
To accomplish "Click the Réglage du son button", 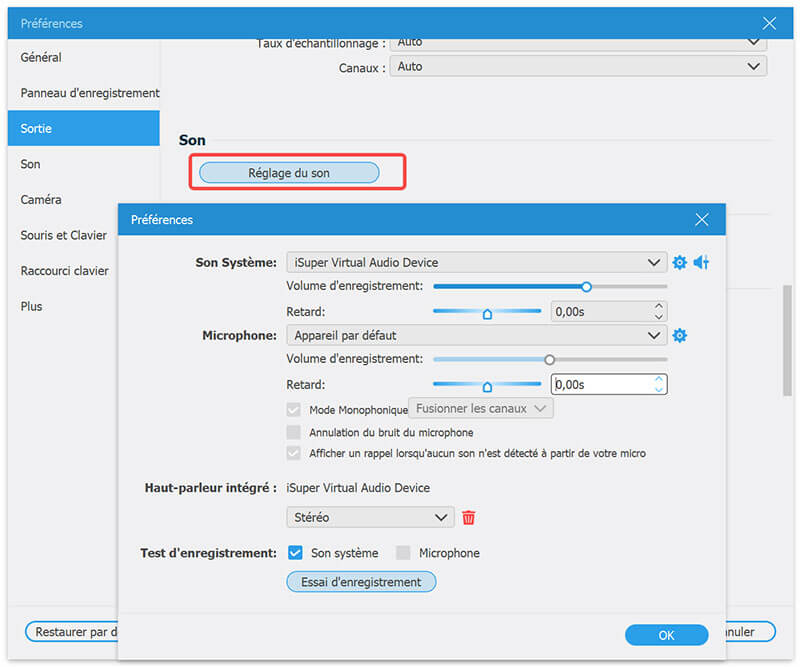I will click(289, 173).
